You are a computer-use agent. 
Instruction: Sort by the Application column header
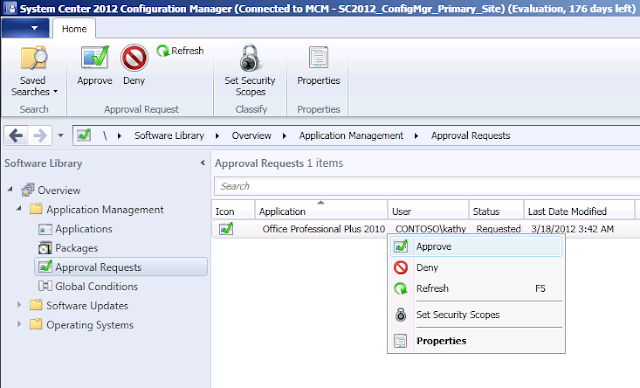[x=321, y=211]
